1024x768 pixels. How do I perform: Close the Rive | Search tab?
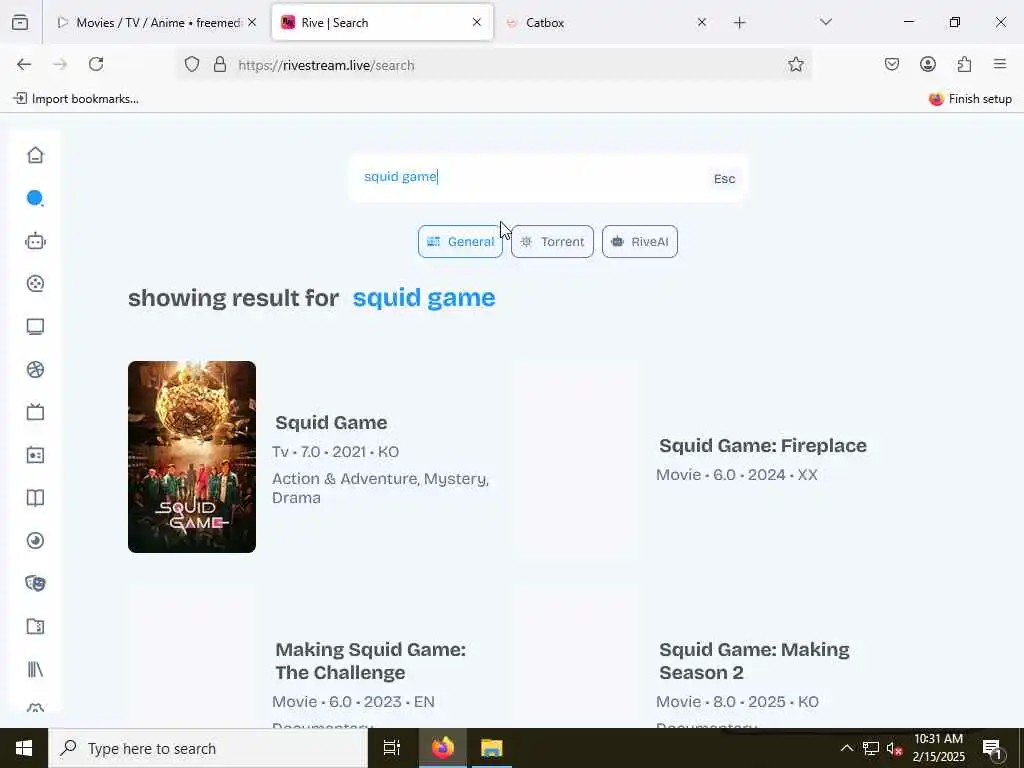tap(477, 22)
